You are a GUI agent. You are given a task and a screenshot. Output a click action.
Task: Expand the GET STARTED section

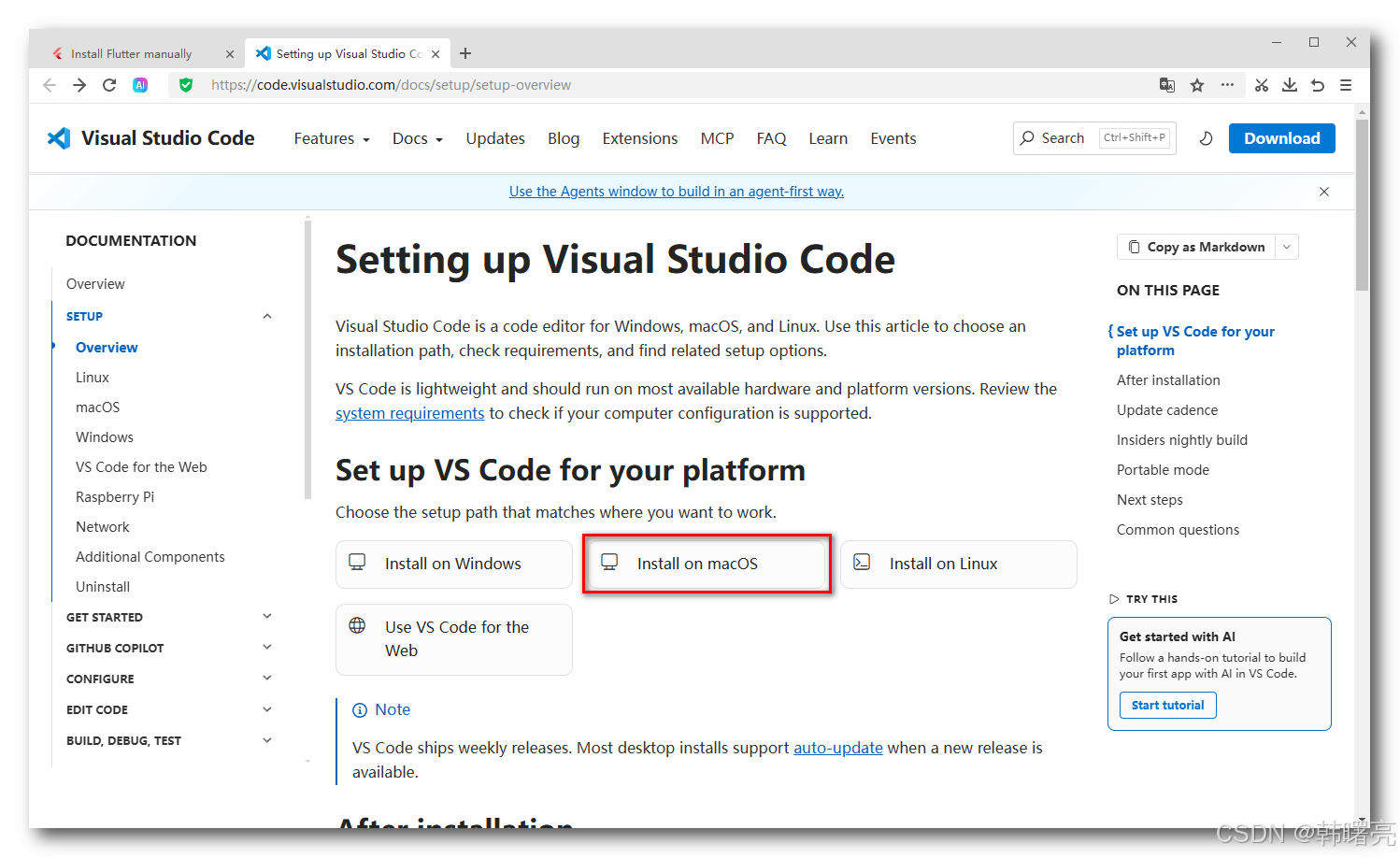pyautogui.click(x=267, y=617)
